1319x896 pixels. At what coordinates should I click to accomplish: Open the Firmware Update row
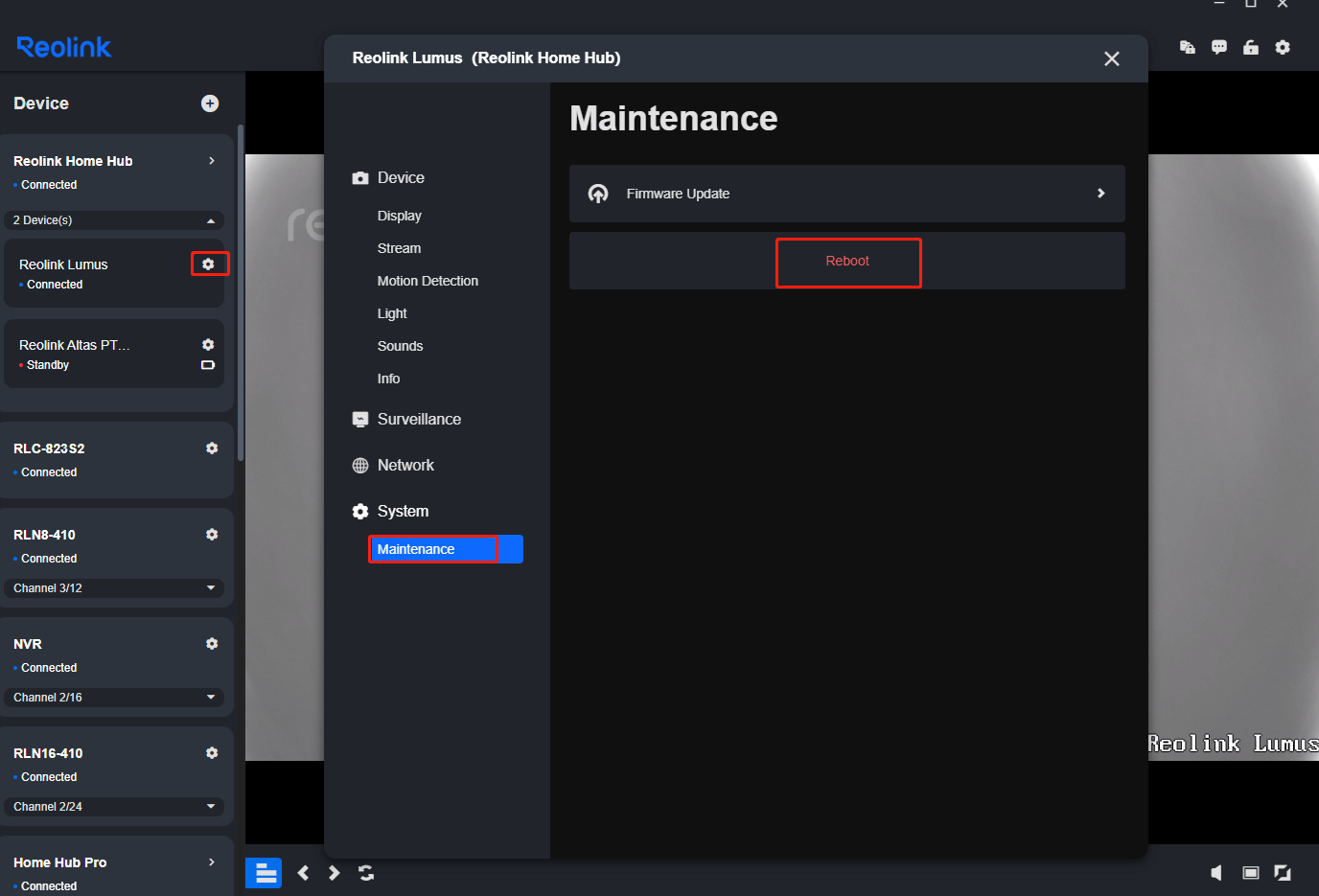tap(846, 194)
